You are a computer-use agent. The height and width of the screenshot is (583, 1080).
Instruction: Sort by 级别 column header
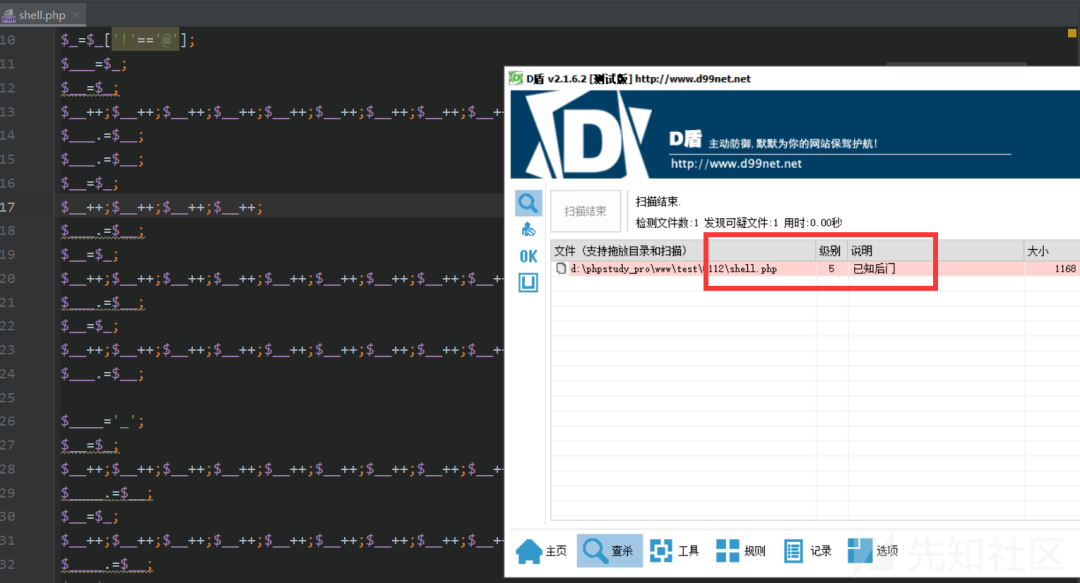click(x=831, y=251)
